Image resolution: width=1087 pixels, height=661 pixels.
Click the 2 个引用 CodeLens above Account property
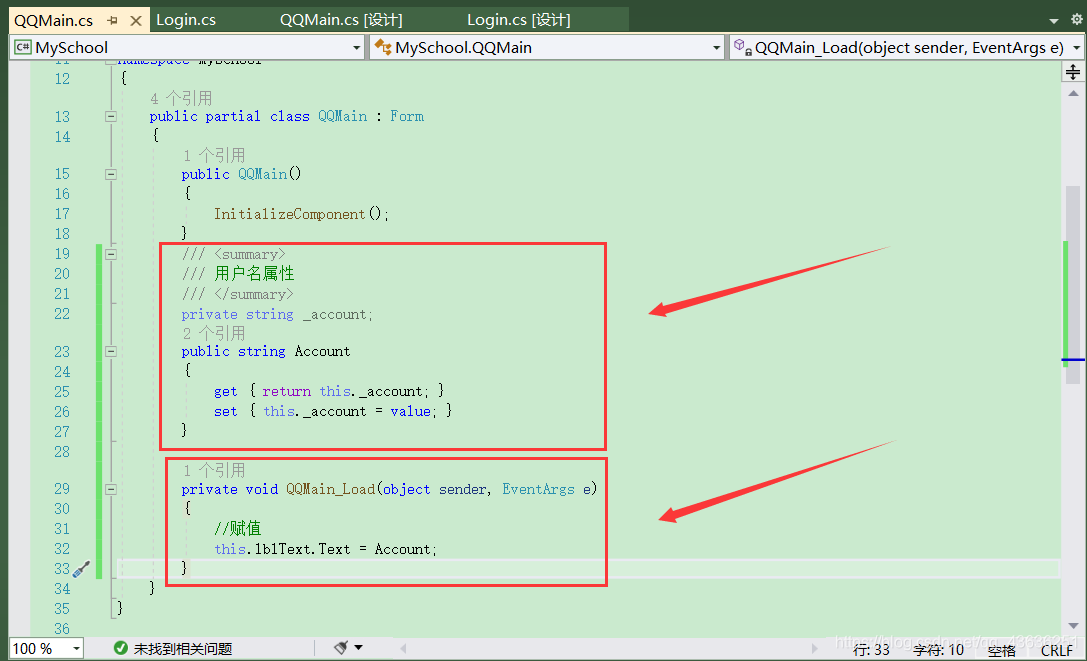[214, 333]
